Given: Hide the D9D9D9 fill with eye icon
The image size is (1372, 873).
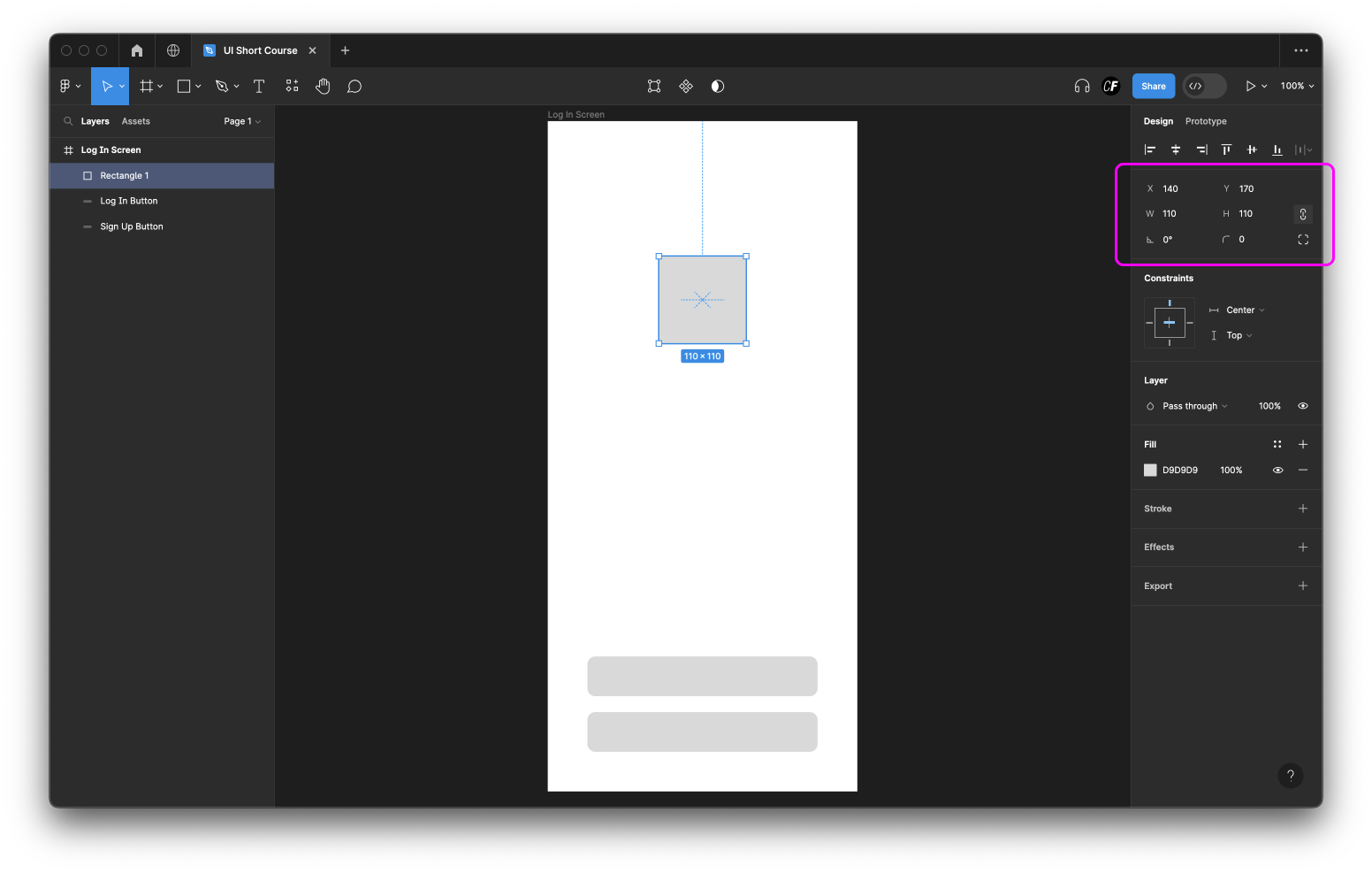Looking at the screenshot, I should tap(1277, 471).
